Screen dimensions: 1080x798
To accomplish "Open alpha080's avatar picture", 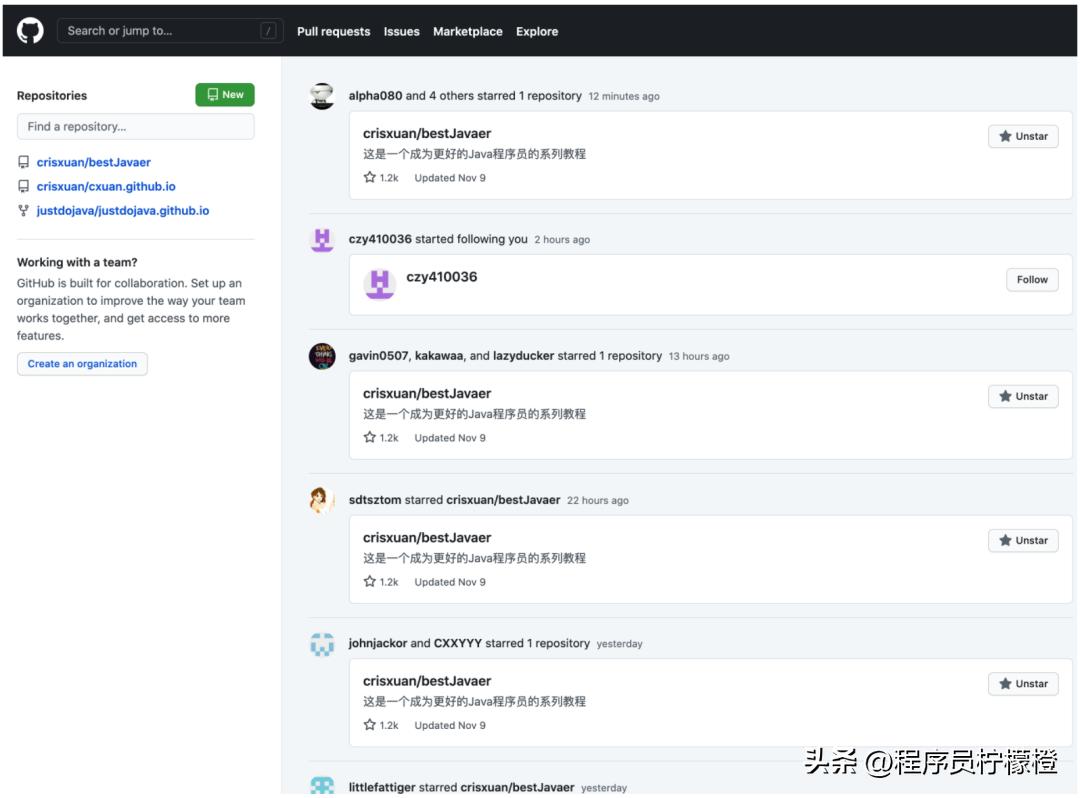I will coord(322,96).
